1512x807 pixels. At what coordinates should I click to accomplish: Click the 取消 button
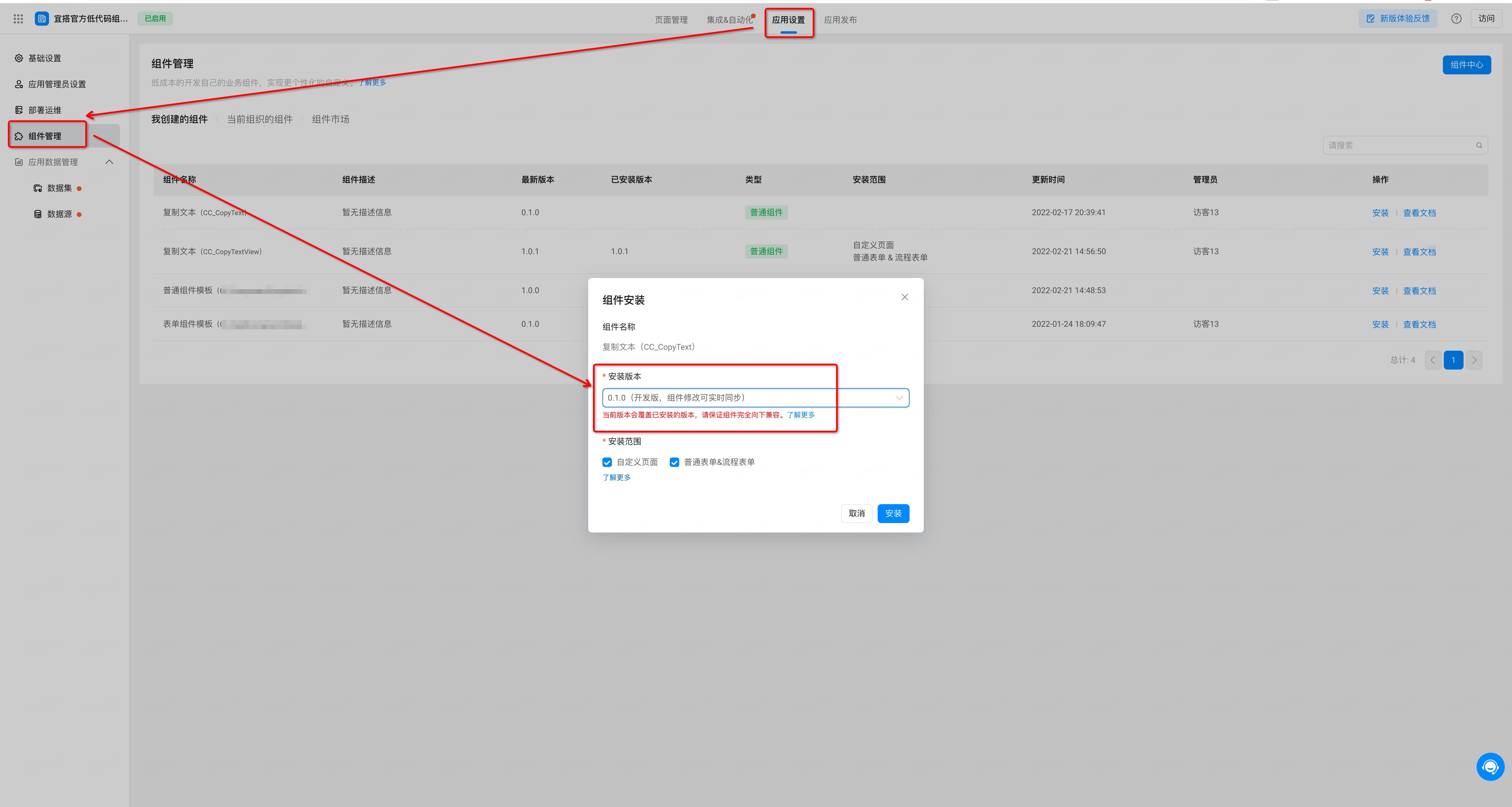pos(856,513)
